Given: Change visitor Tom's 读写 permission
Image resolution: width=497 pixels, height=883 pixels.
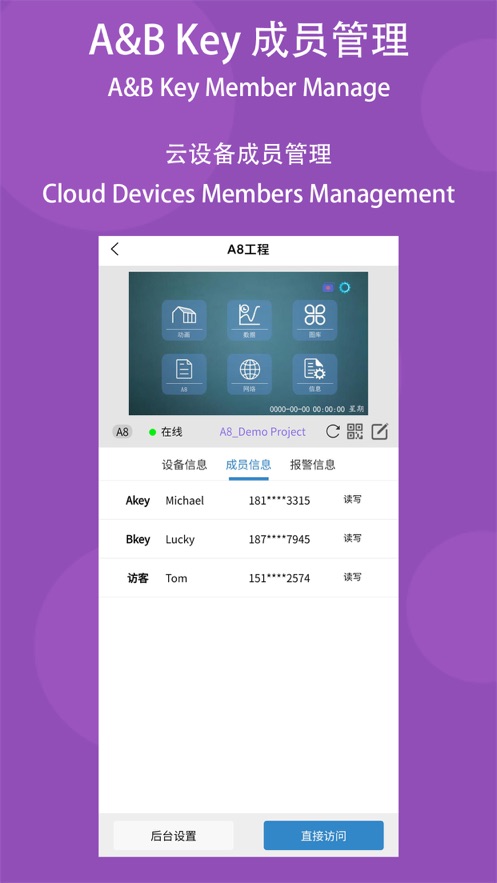Looking at the screenshot, I should pos(352,577).
